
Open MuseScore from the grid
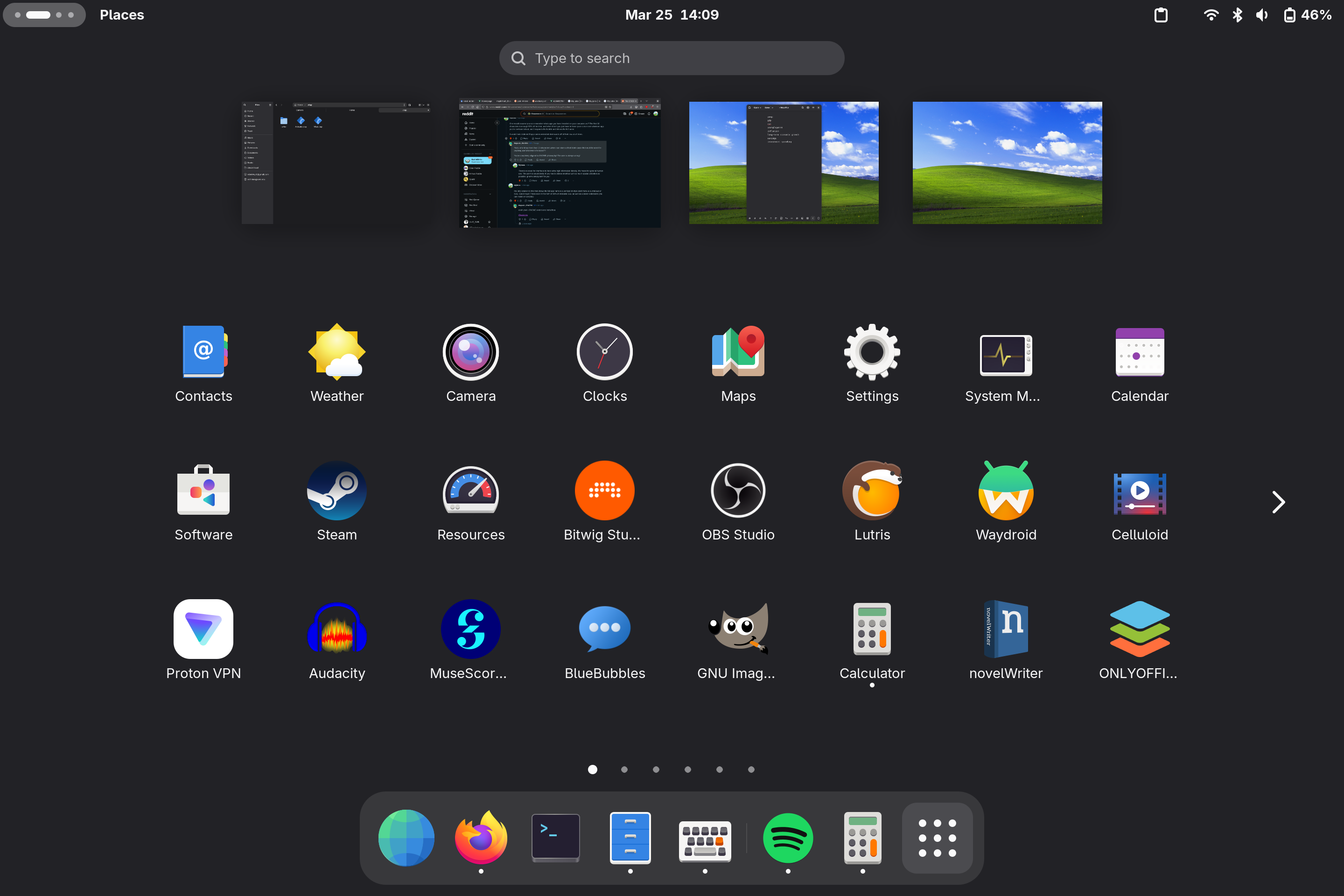[x=470, y=629]
